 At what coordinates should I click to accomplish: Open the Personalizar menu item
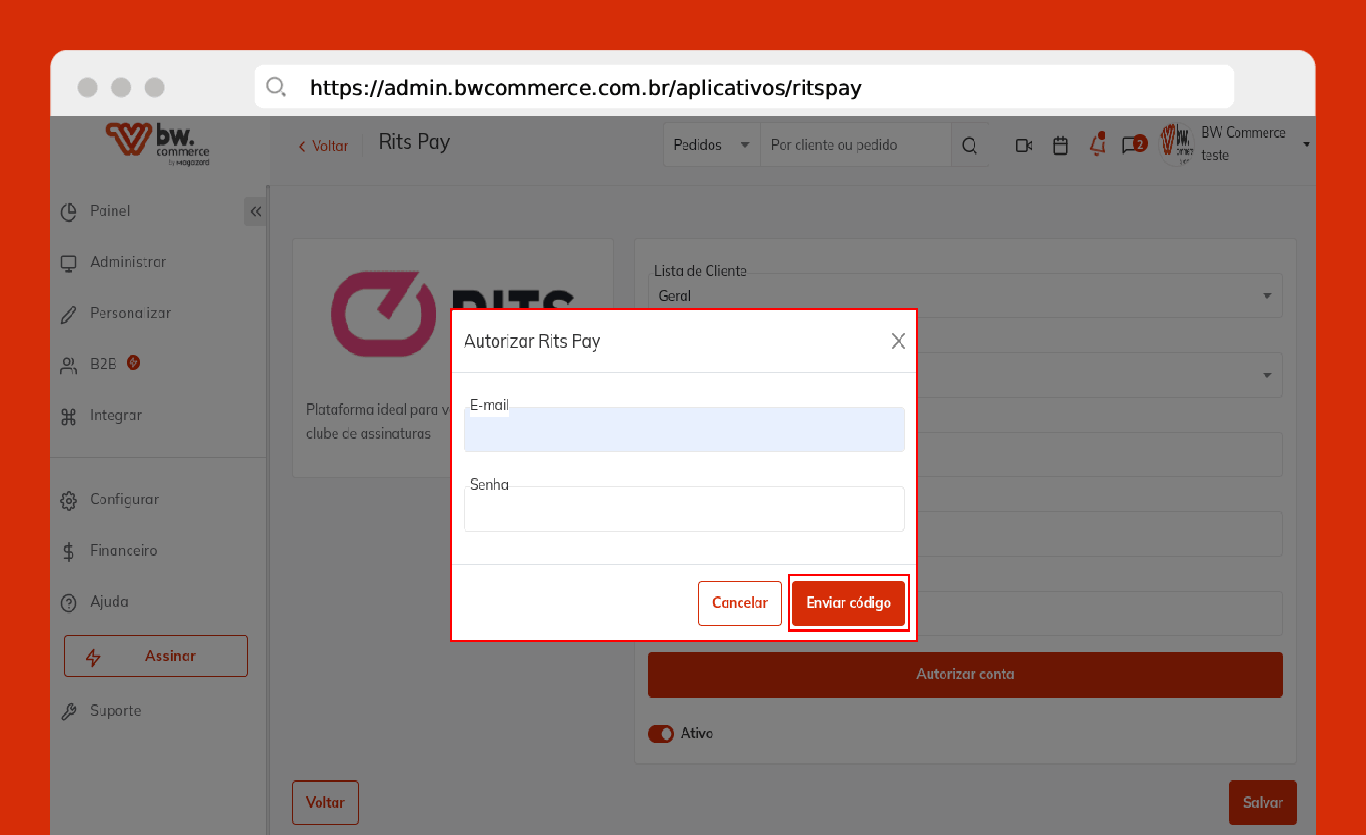[x=130, y=313]
